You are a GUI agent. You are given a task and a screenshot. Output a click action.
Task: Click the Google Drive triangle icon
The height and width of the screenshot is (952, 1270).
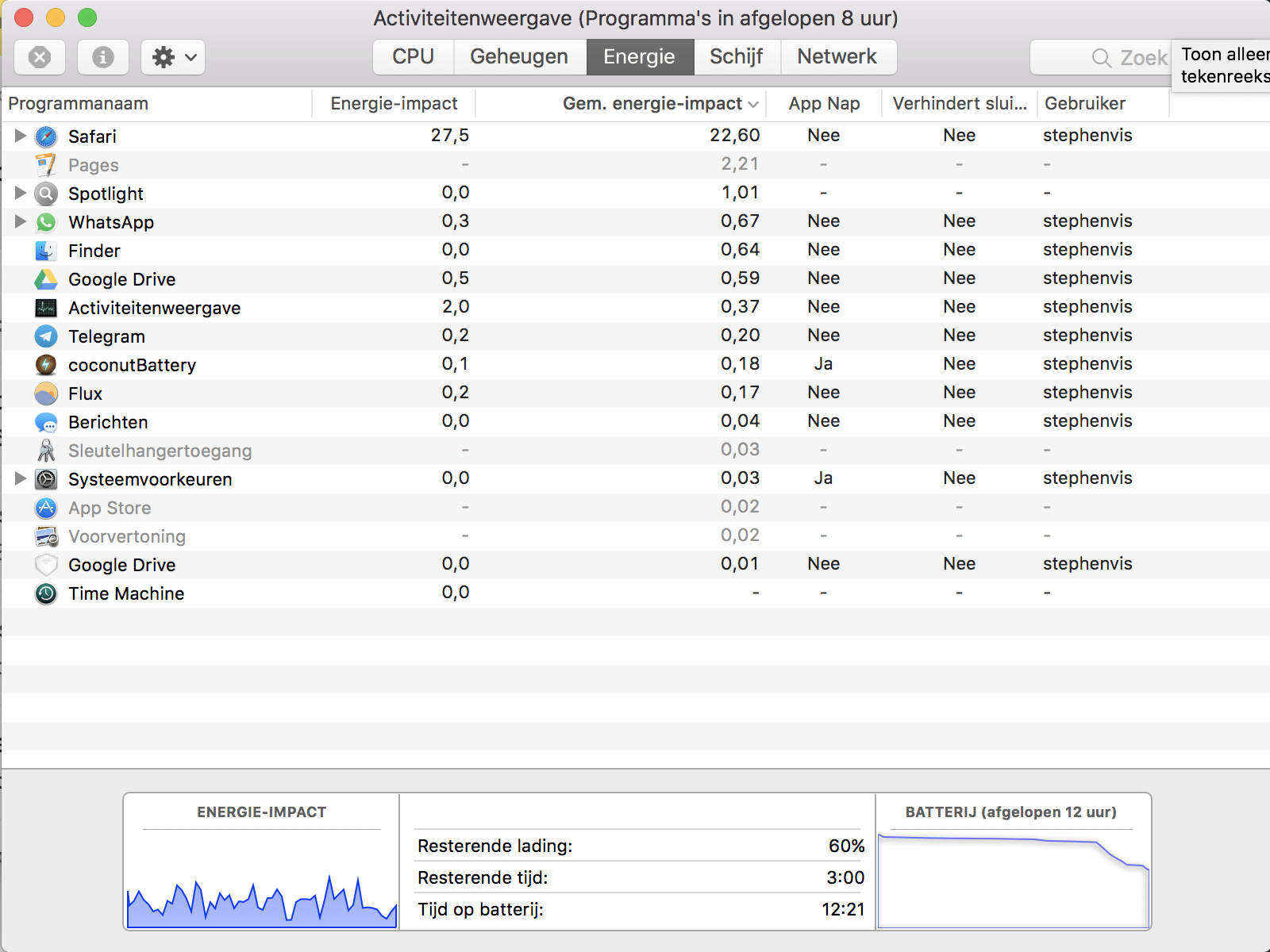[x=46, y=279]
